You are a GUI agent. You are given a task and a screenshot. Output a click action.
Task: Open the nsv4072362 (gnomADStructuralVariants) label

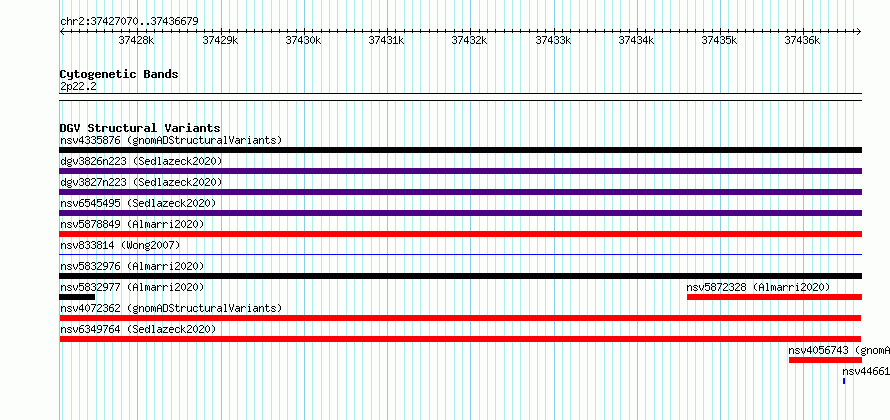point(171,308)
